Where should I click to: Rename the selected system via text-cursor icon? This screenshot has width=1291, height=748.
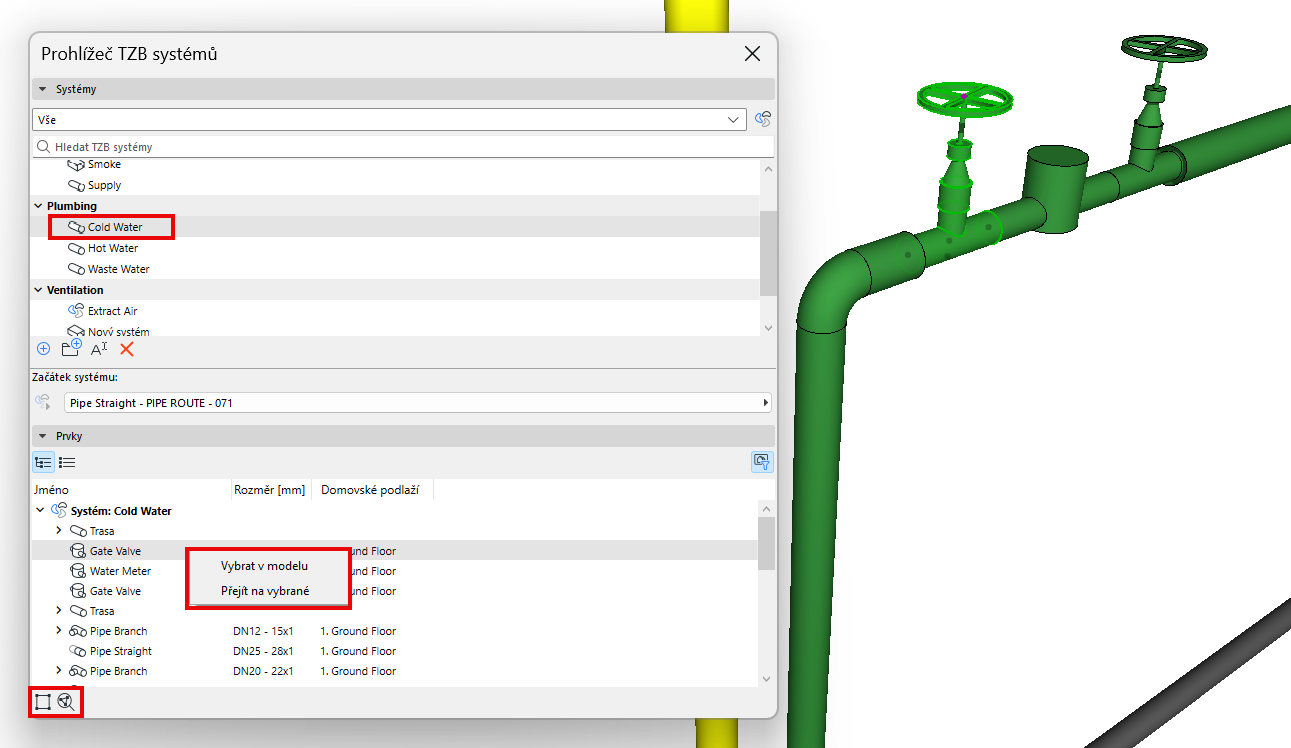(x=99, y=349)
